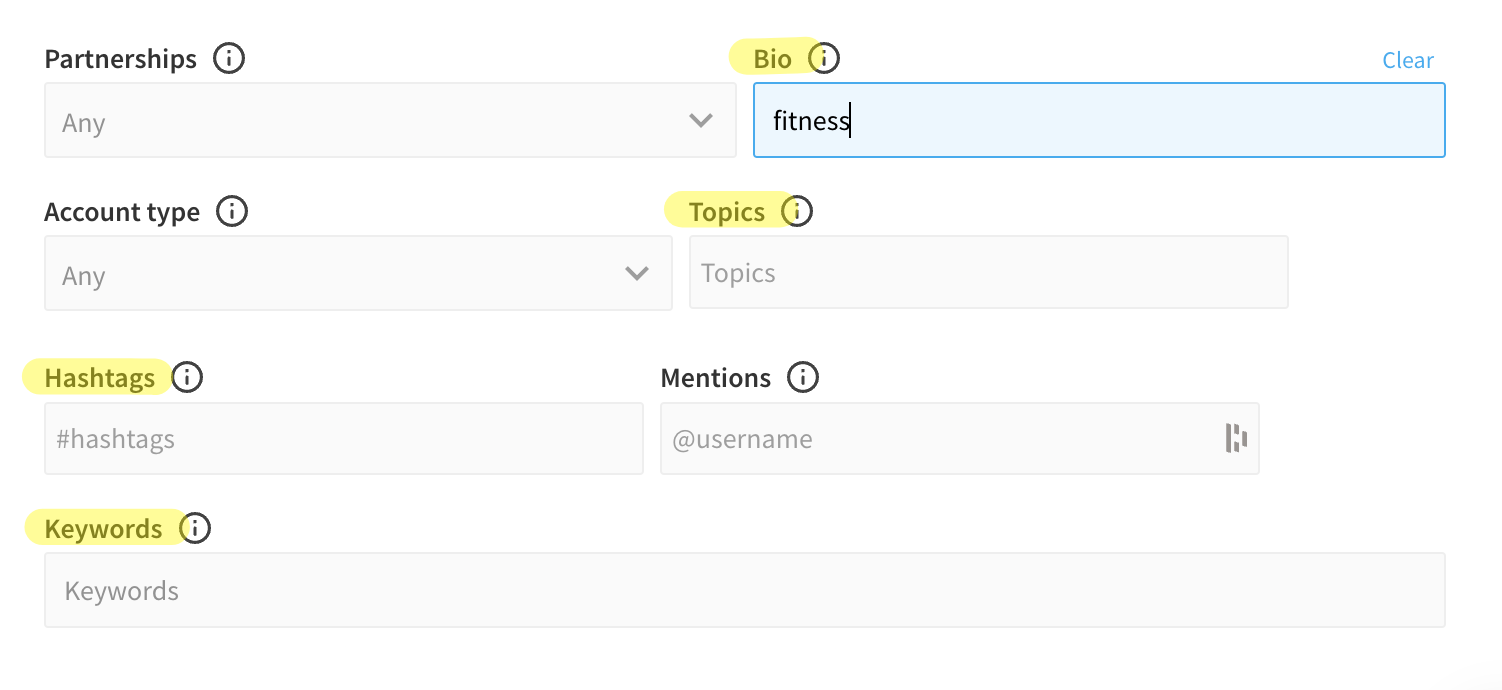Focus the Topics input field
Viewport: 1502px width, 690px height.
988,273
